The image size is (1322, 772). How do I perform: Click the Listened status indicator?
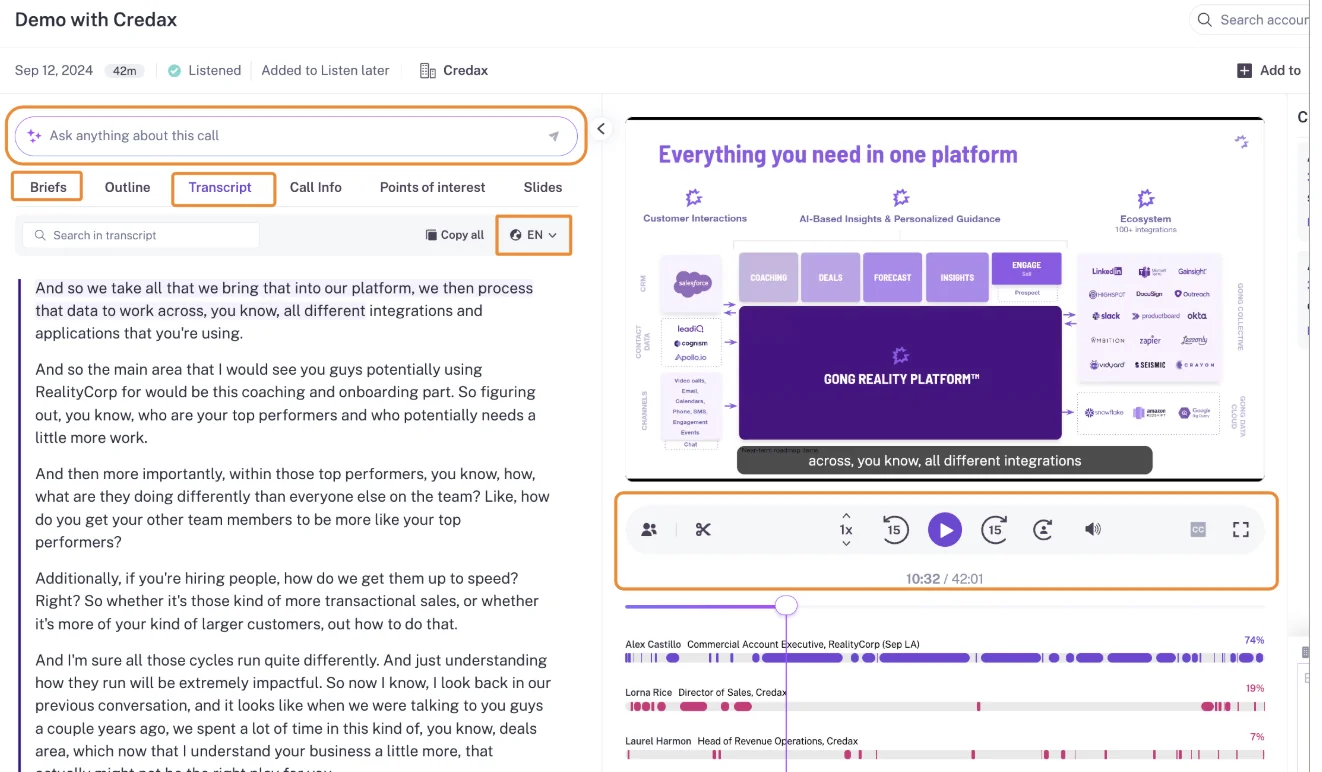click(x=204, y=70)
